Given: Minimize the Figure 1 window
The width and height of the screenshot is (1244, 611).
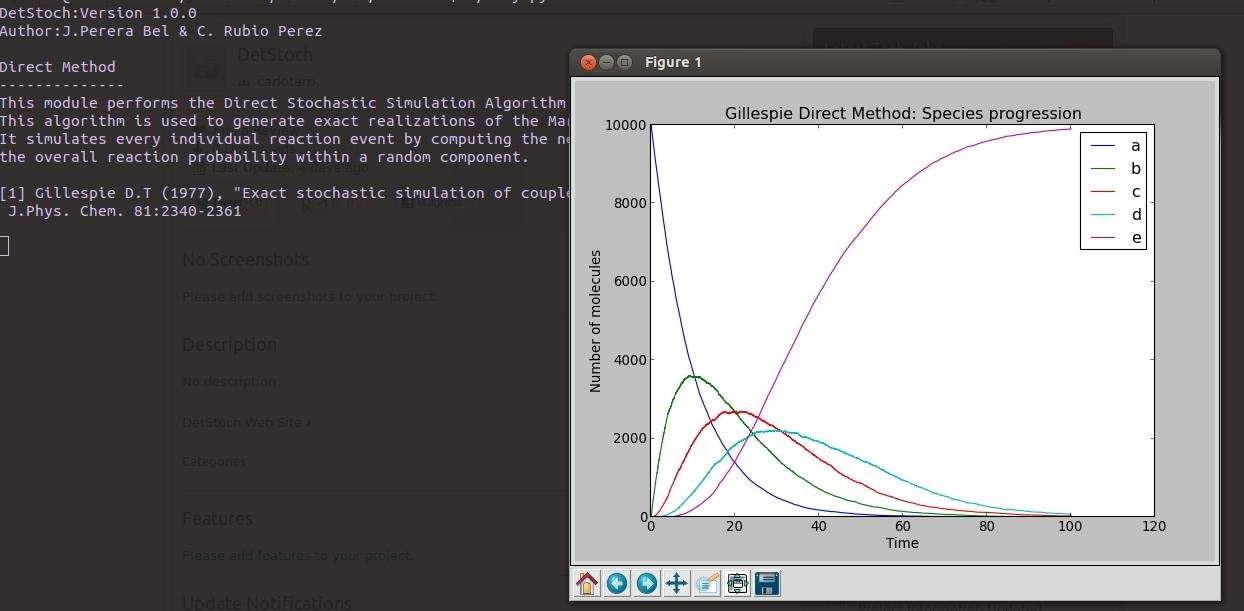Looking at the screenshot, I should [x=607, y=62].
